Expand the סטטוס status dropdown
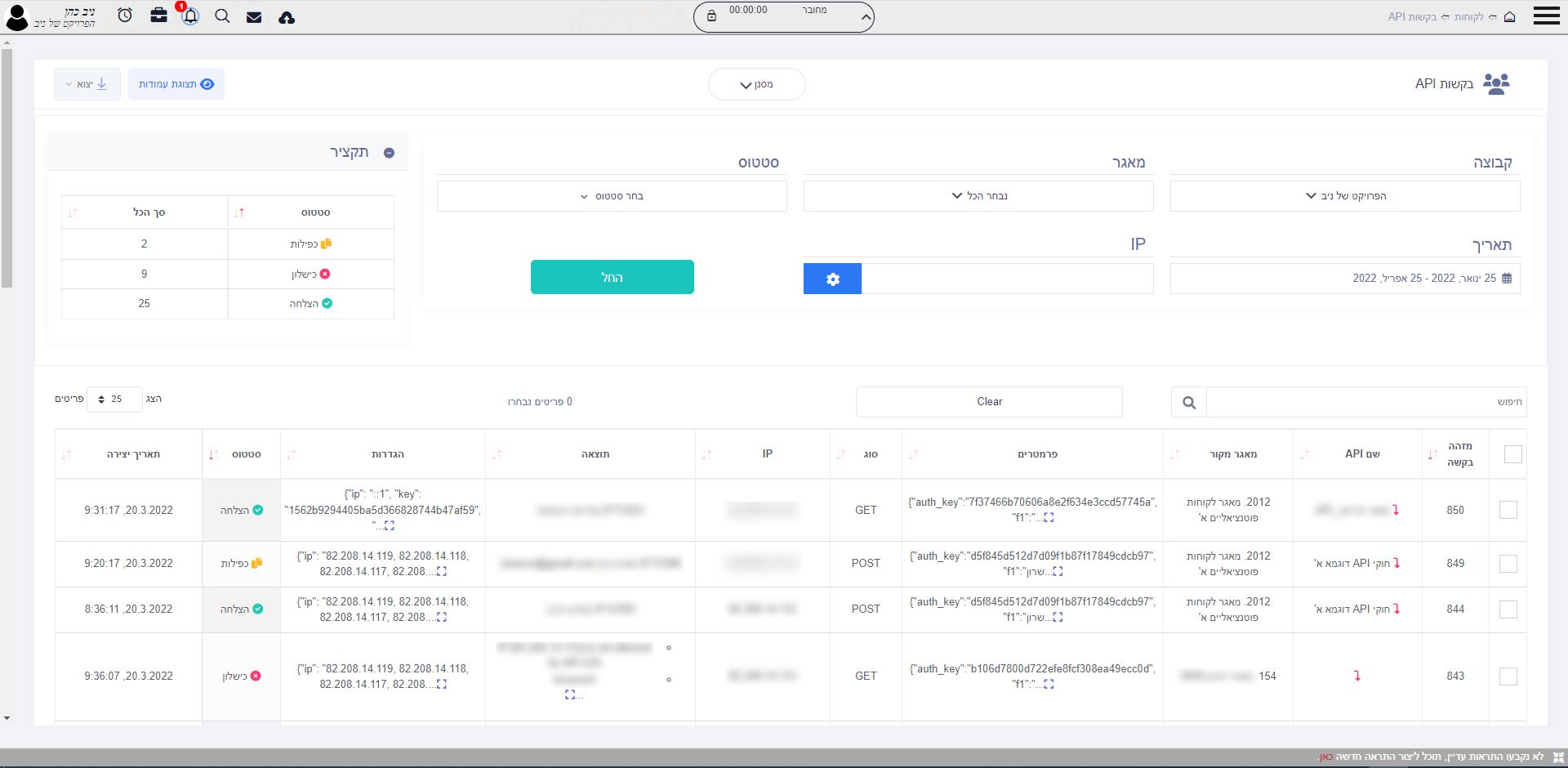 (612, 196)
